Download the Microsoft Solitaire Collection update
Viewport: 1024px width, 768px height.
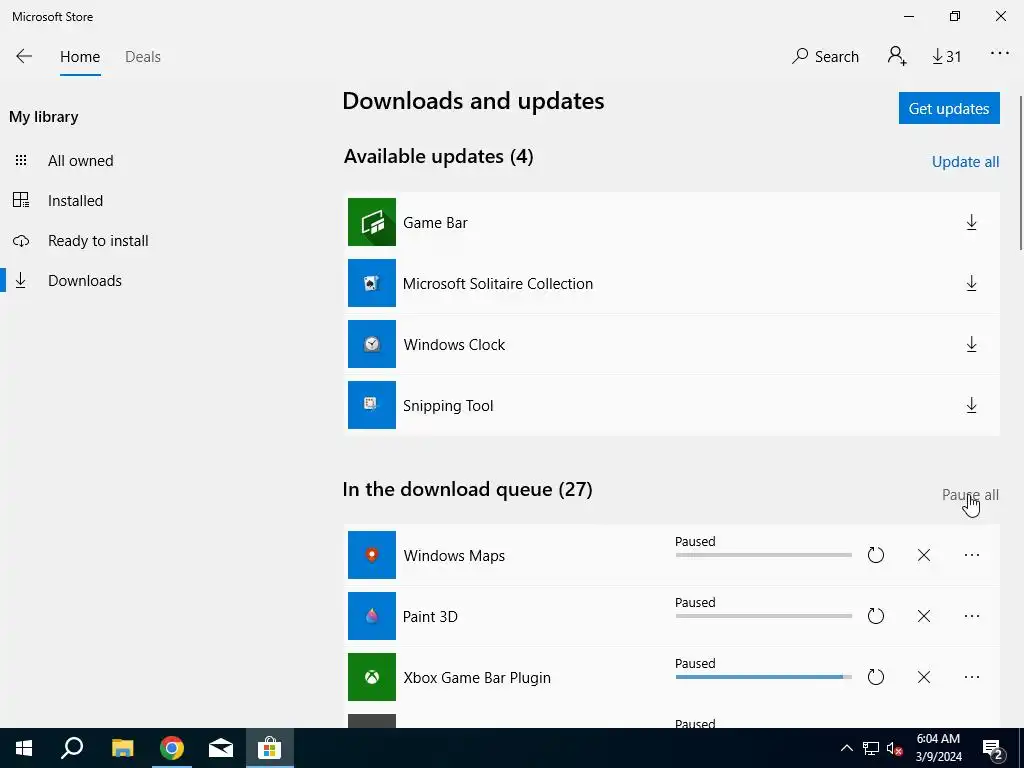[971, 283]
